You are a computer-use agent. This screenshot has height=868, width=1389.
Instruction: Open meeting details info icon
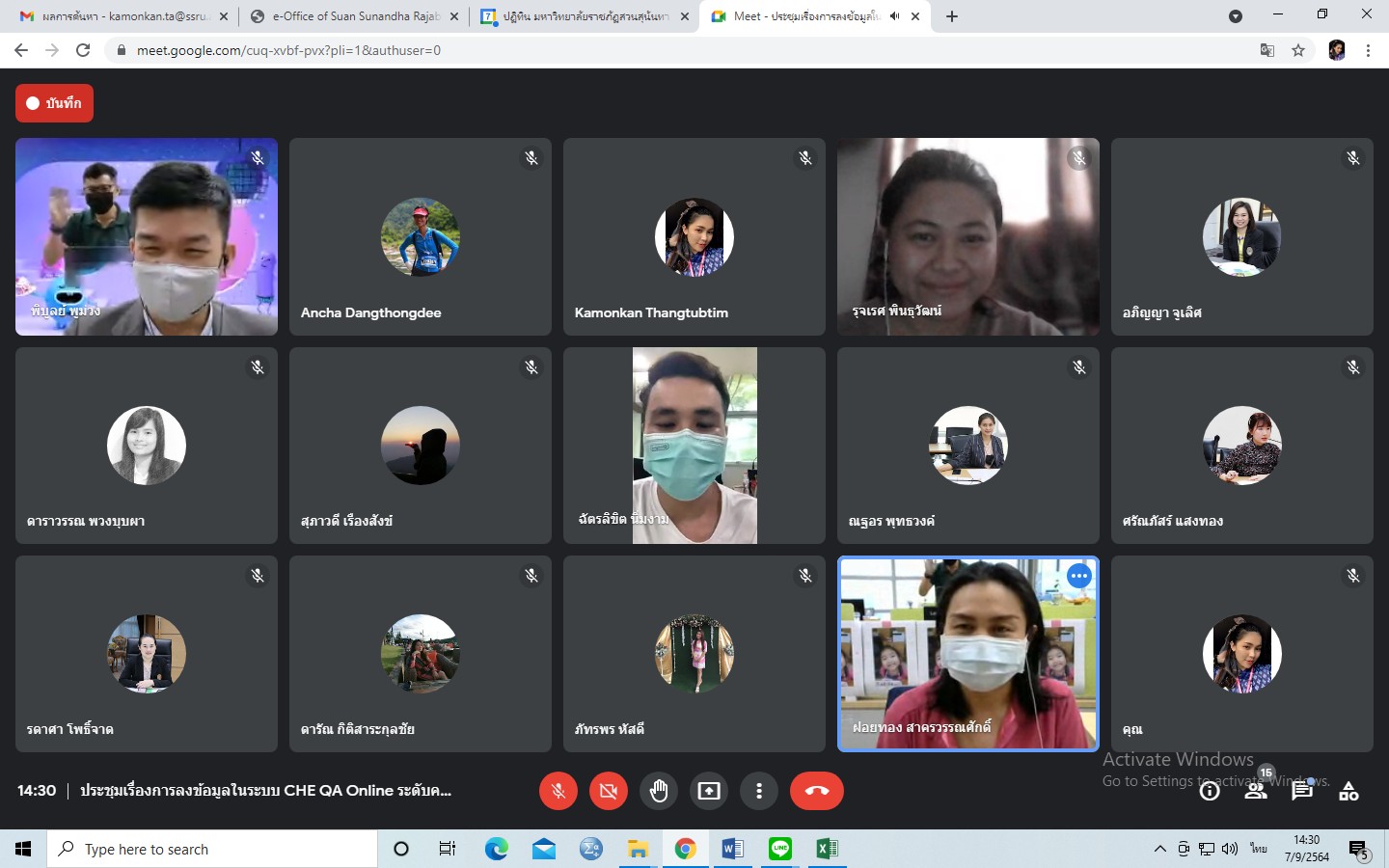pyautogui.click(x=1210, y=792)
